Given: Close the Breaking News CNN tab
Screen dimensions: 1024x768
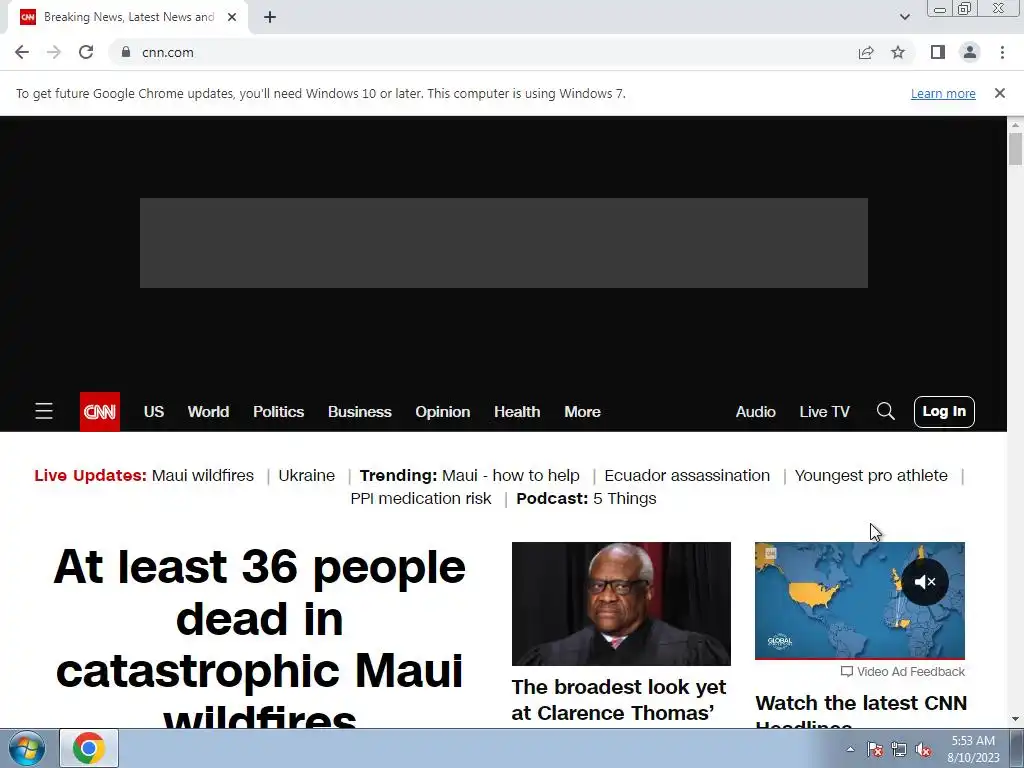Looking at the screenshot, I should [232, 18].
